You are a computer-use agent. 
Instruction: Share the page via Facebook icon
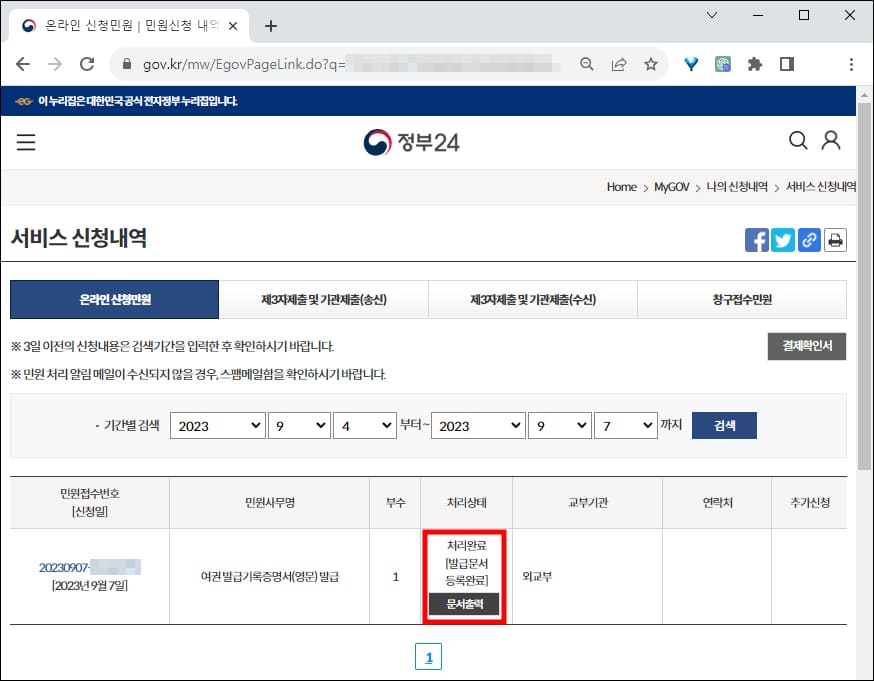(758, 239)
